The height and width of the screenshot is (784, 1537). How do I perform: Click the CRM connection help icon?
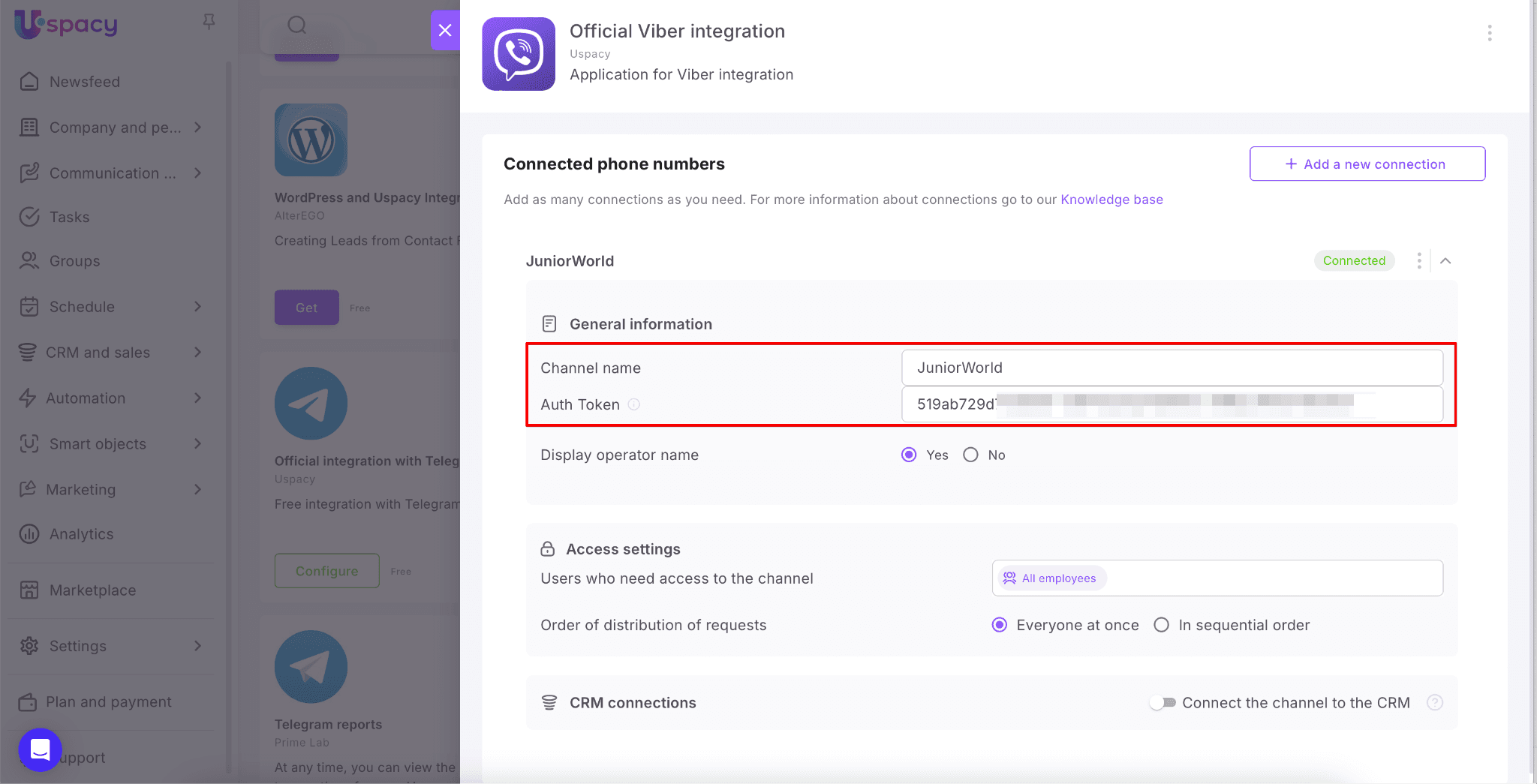click(x=1434, y=703)
